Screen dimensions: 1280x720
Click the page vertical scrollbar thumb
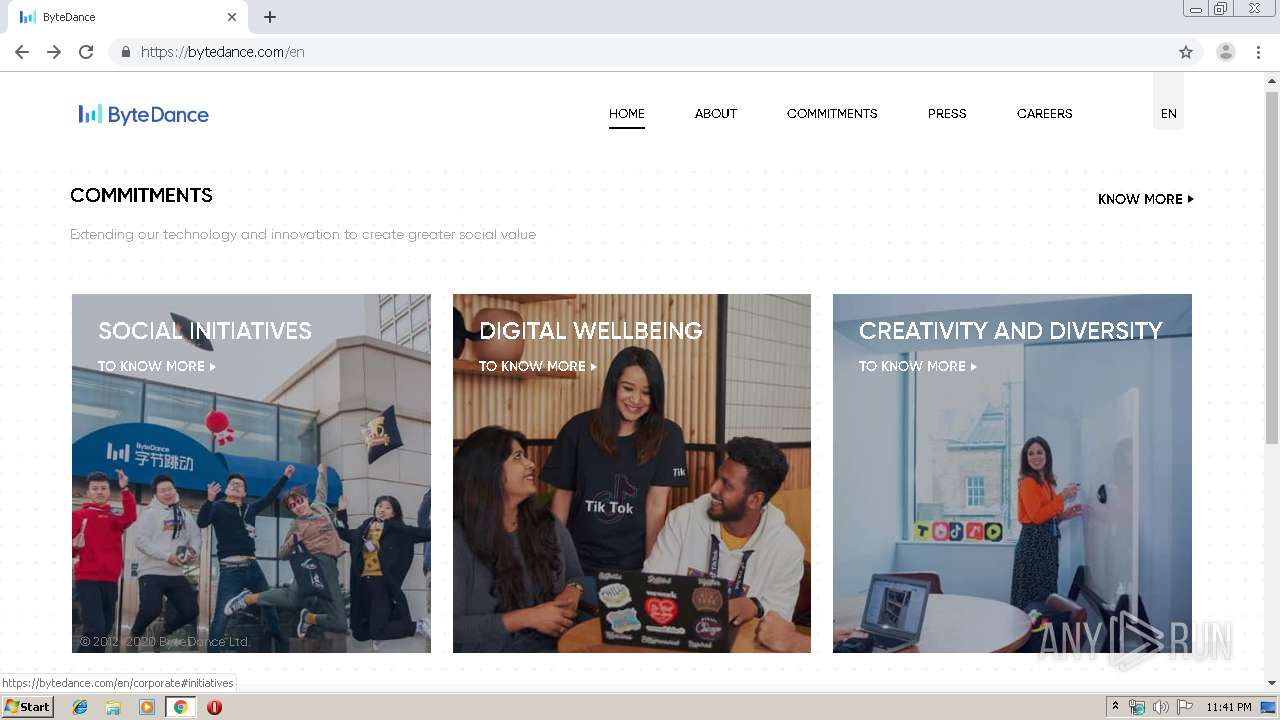coord(1272,268)
